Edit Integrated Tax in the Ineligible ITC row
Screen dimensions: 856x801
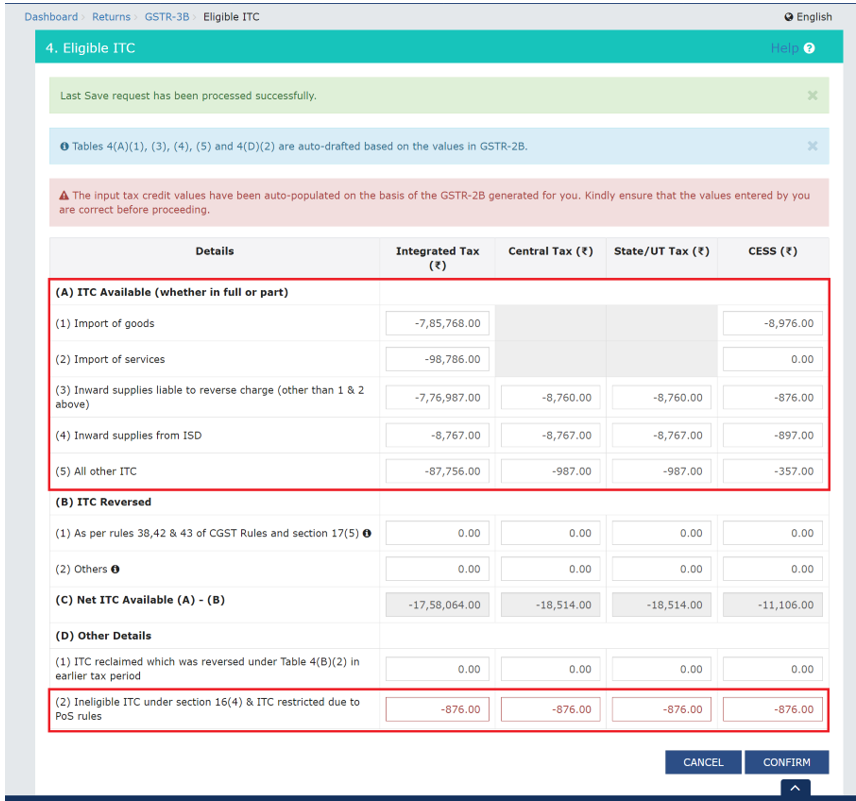[x=437, y=709]
